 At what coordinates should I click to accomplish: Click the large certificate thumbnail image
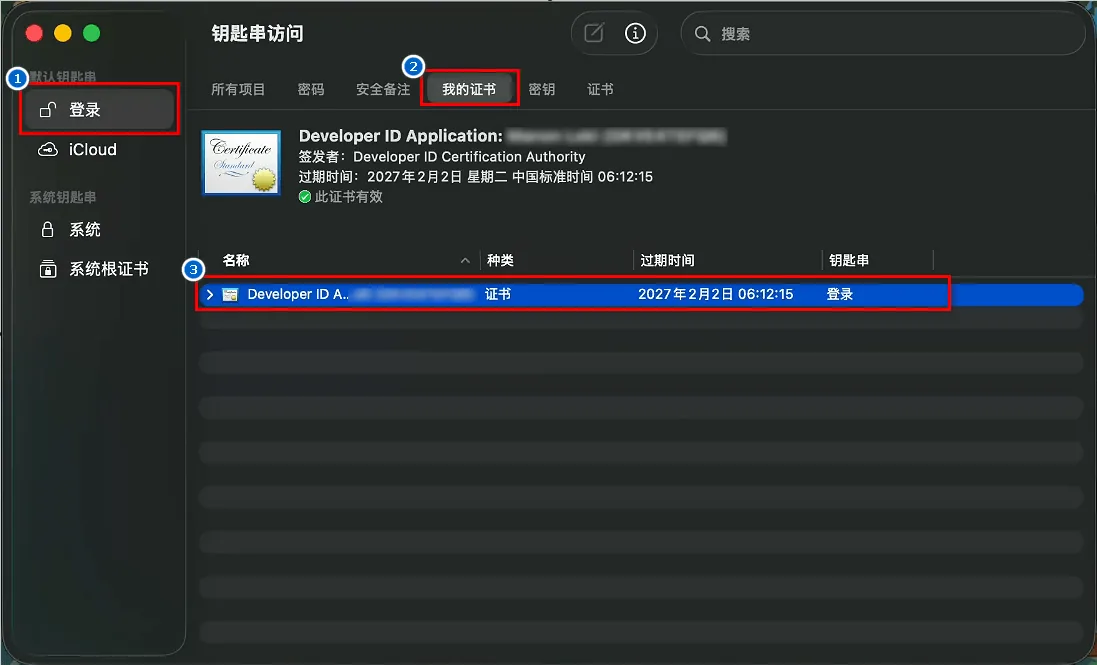click(x=241, y=162)
